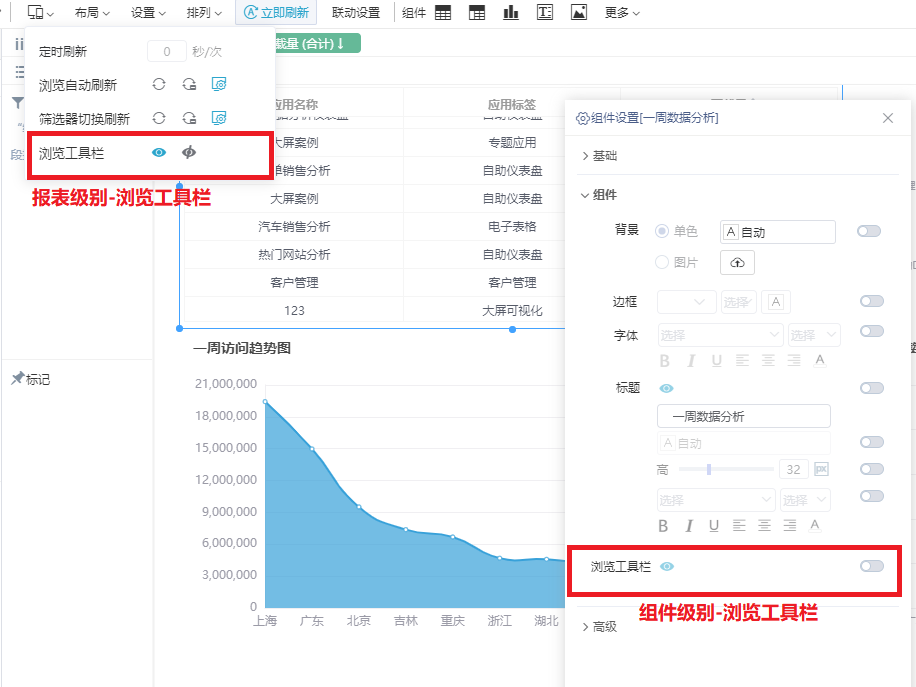The image size is (916, 687).
Task: Apply italic in 字体 row
Action: click(x=691, y=361)
